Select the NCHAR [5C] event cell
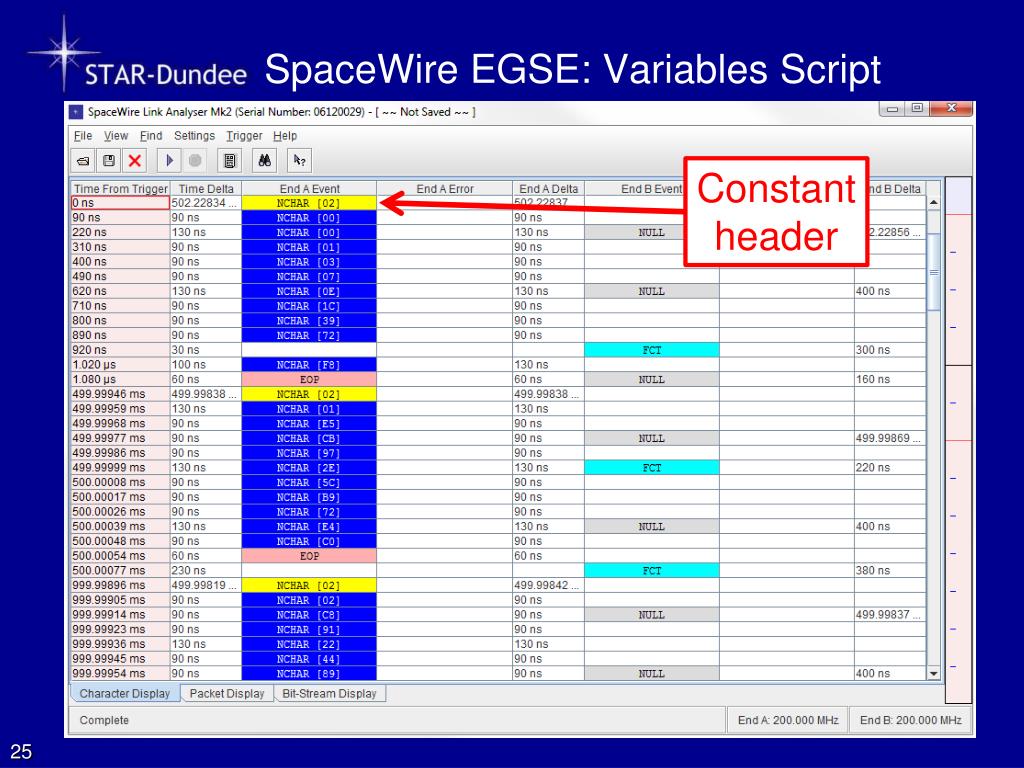Viewport: 1024px width, 768px height. (x=309, y=483)
